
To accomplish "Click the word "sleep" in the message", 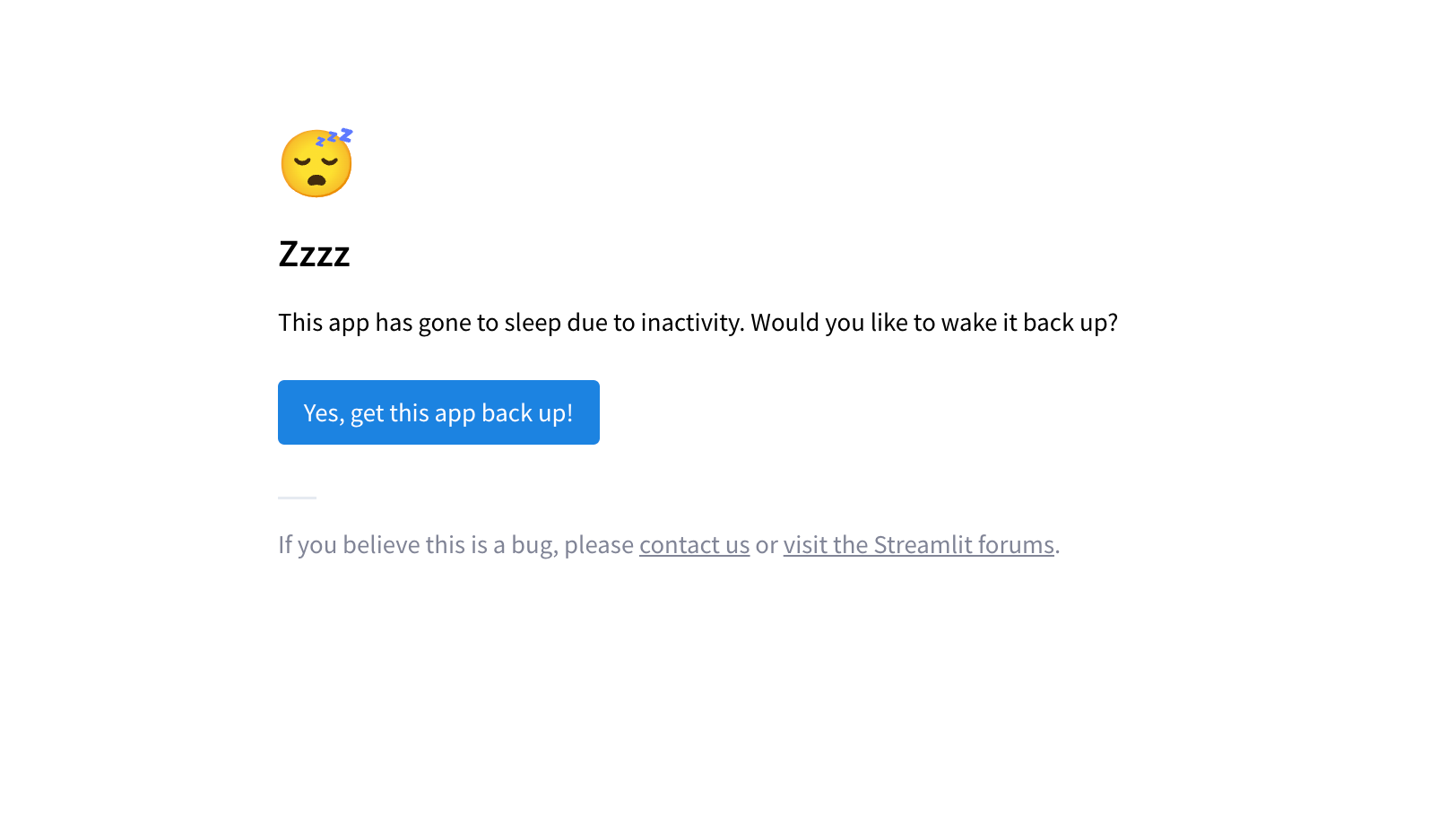I will pyautogui.click(x=533, y=323).
